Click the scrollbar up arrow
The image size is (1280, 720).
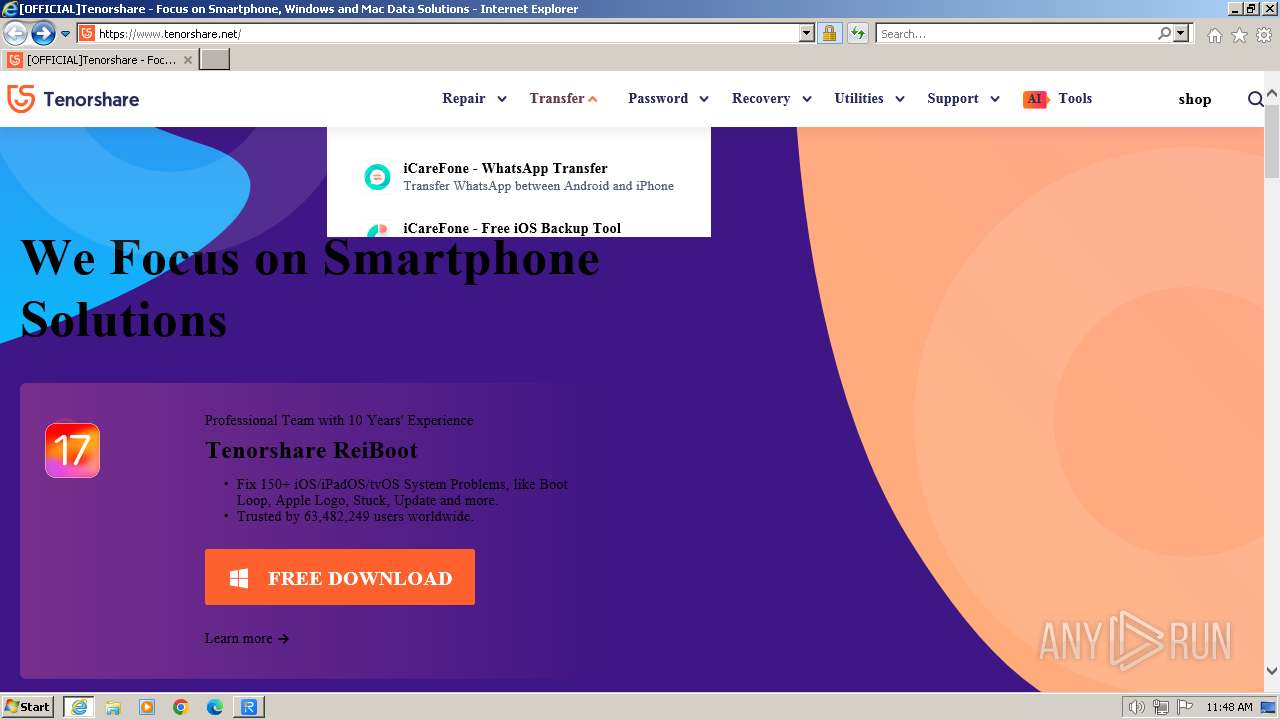1271,94
